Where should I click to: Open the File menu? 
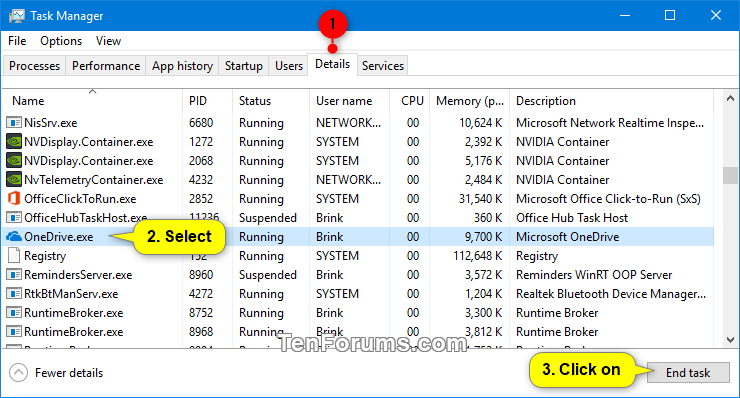[17, 41]
